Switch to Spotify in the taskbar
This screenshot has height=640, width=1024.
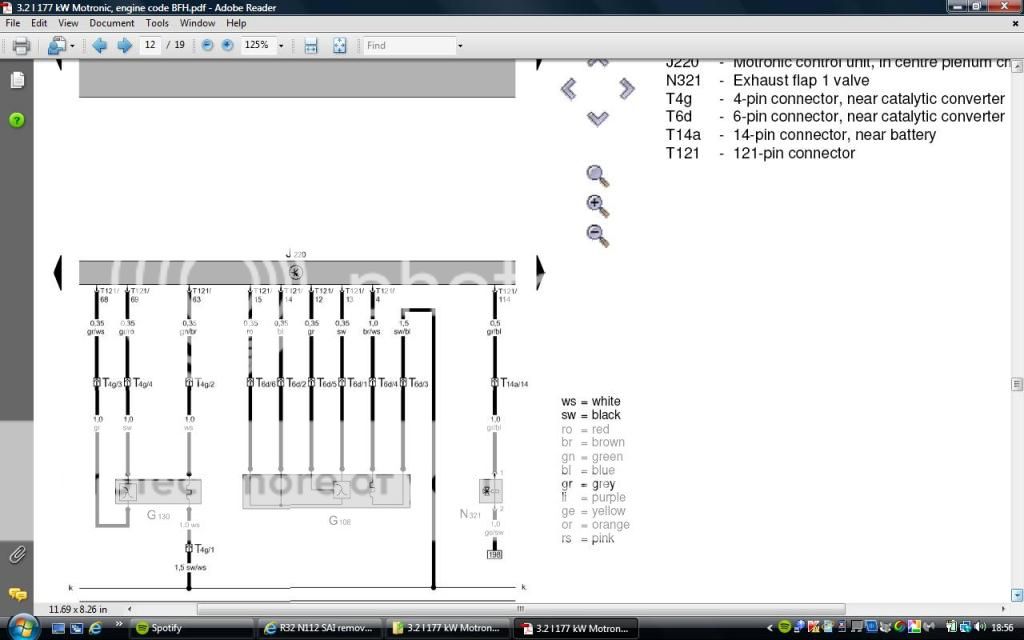pyautogui.click(x=190, y=628)
